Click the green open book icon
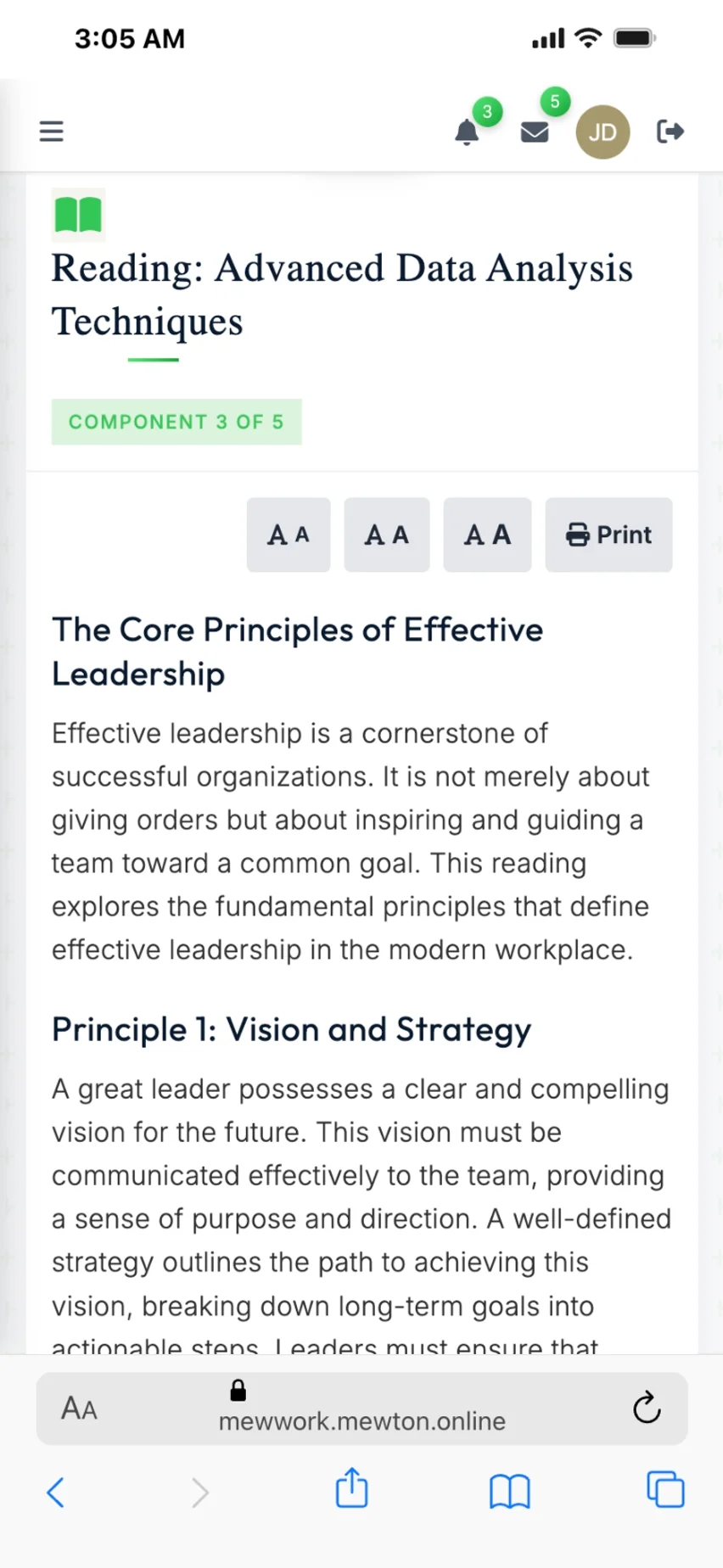 pos(78,215)
